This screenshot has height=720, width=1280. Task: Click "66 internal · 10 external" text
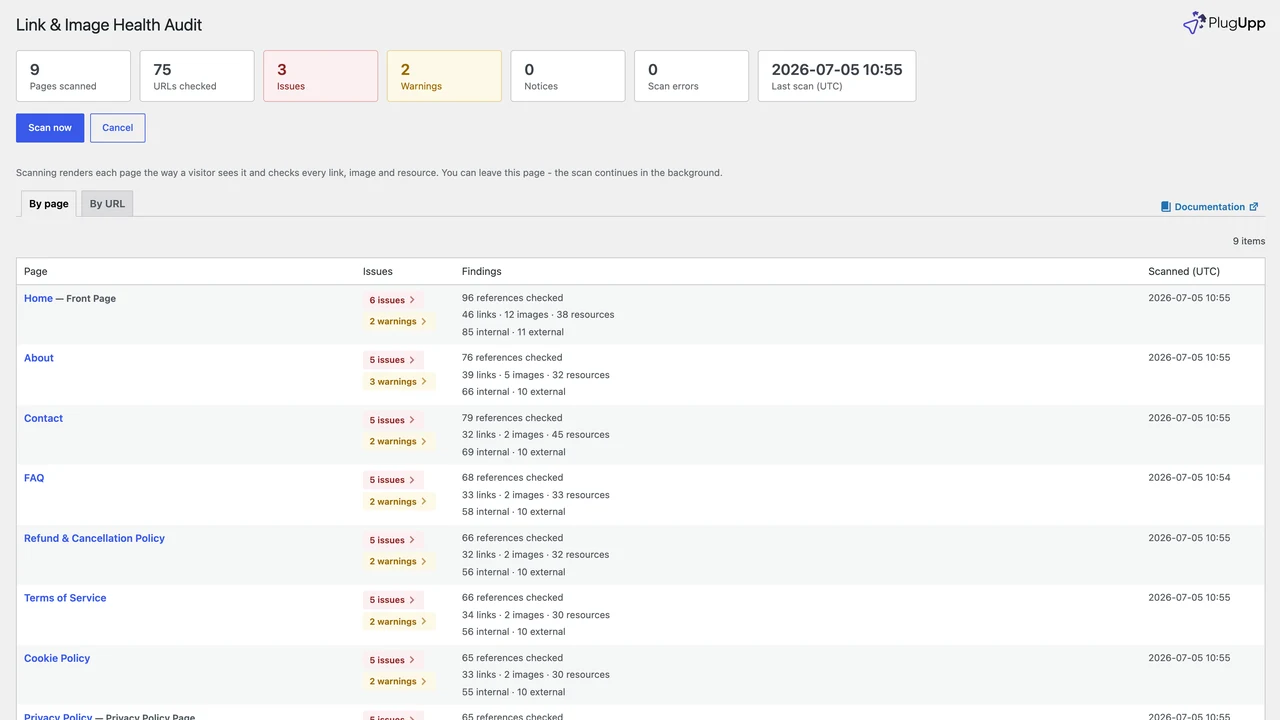click(x=514, y=392)
